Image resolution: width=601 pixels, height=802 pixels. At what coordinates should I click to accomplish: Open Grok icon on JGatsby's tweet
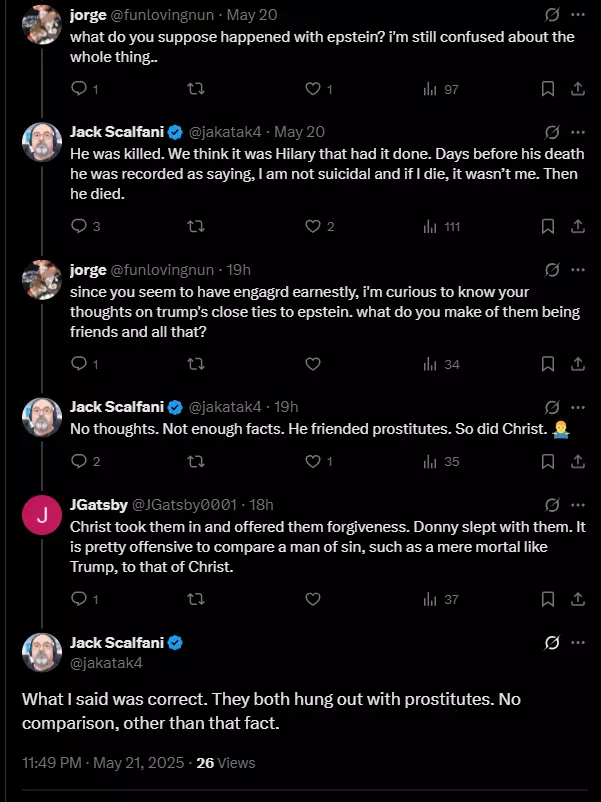552,505
